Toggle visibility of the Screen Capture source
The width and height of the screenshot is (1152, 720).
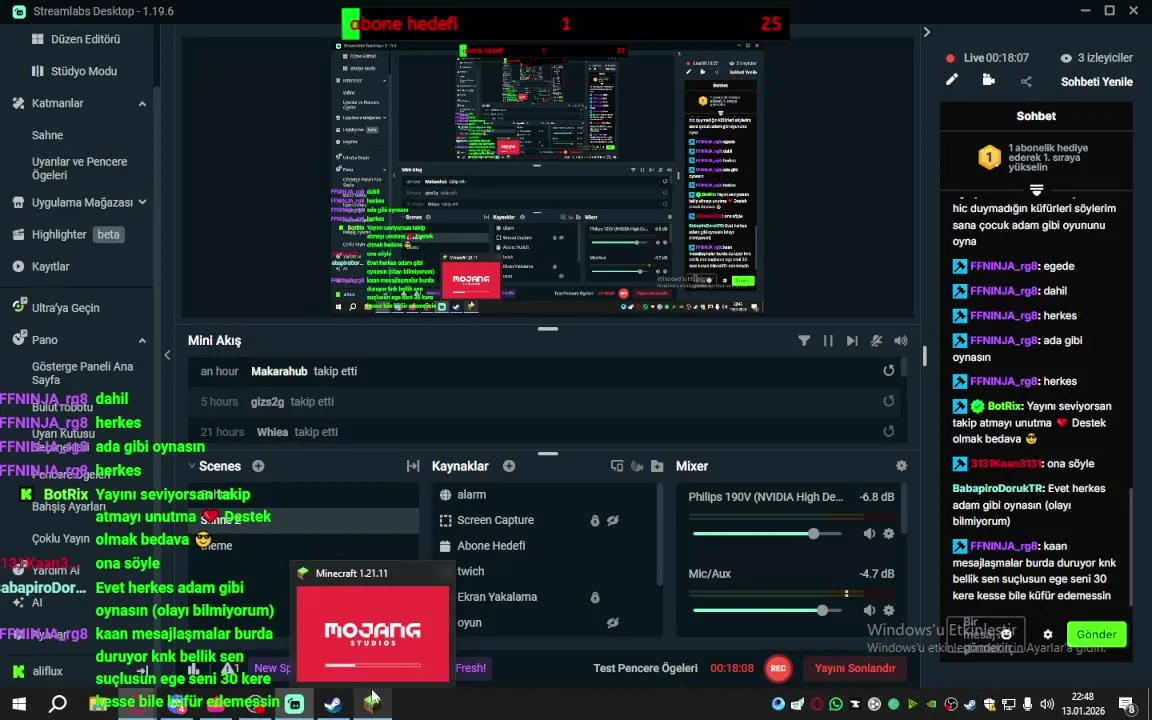pos(613,520)
